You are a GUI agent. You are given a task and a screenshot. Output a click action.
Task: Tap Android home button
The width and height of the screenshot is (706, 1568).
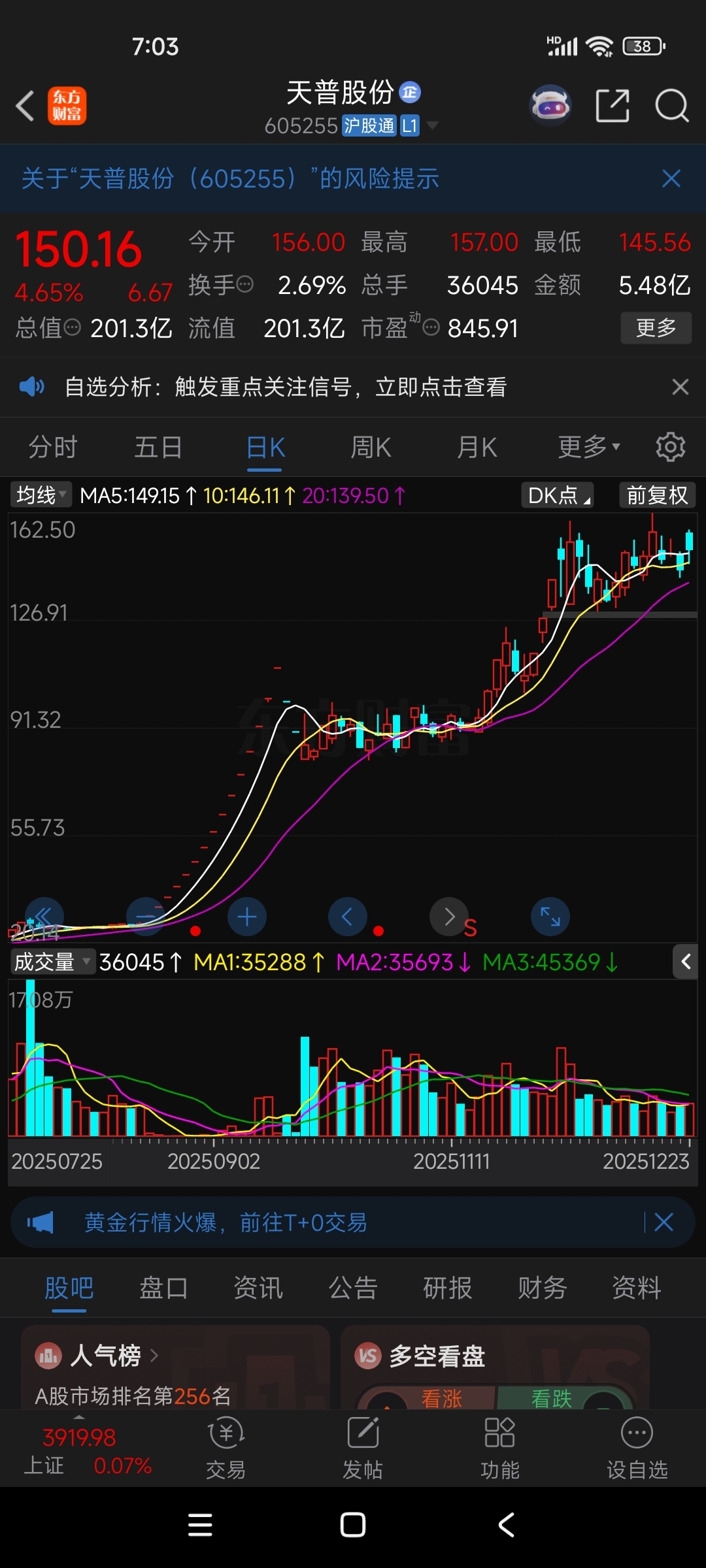pos(353,1526)
